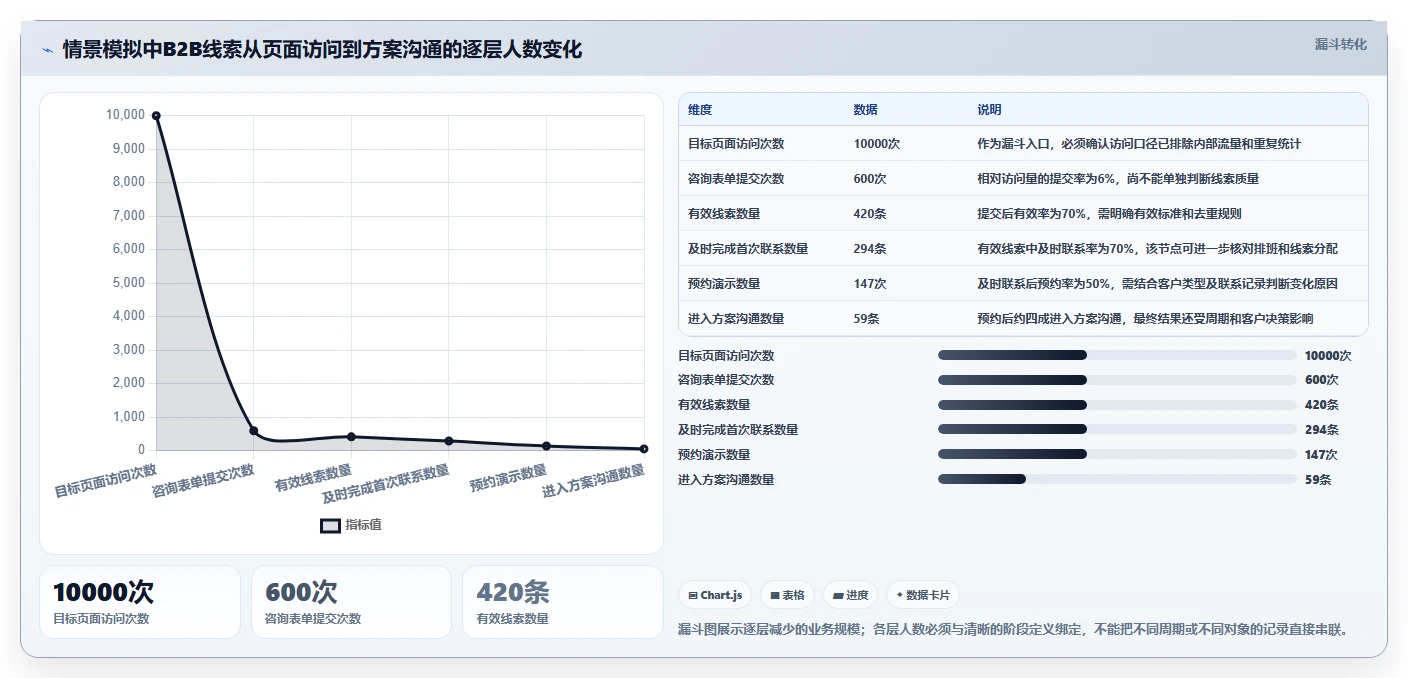Viewport: 1408px width, 678px height.
Task: Click the progress bar for 预约演示数量
Action: coord(1117,455)
